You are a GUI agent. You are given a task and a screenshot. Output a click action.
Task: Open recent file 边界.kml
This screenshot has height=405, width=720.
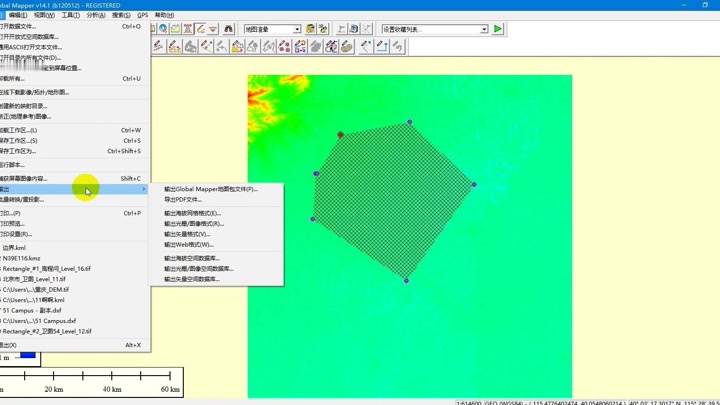73,248
